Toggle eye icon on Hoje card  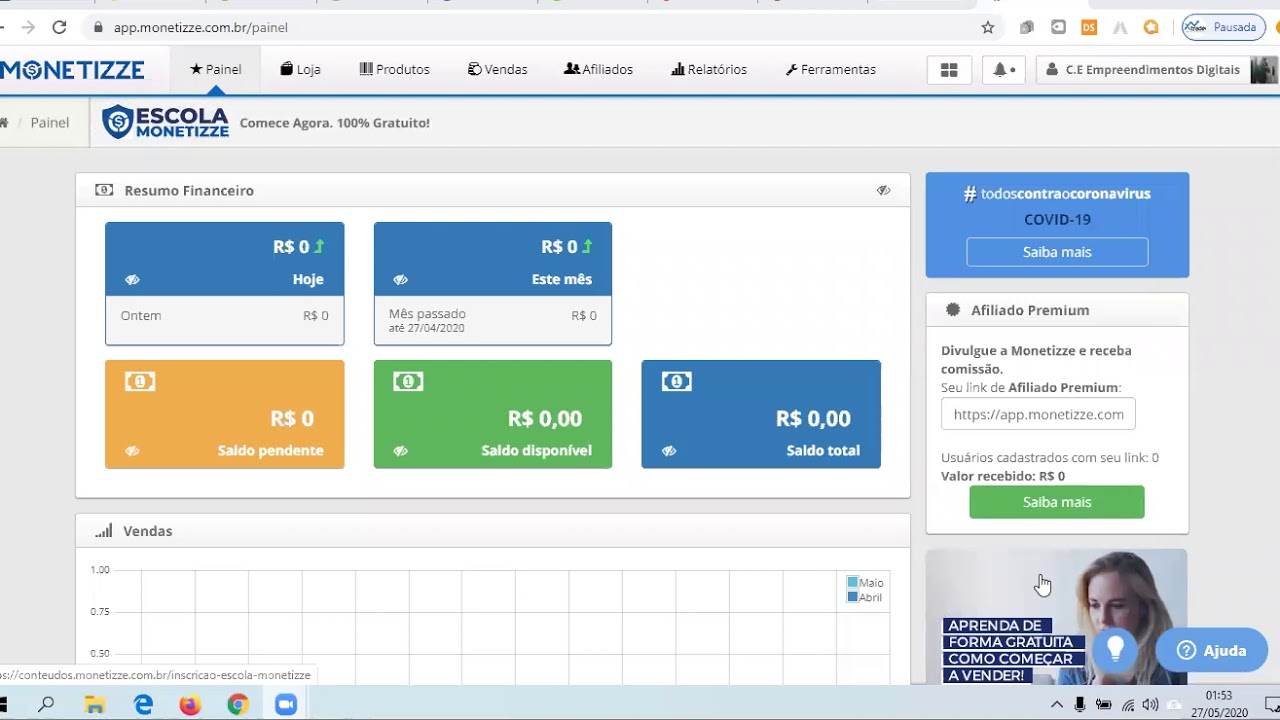(x=132, y=280)
